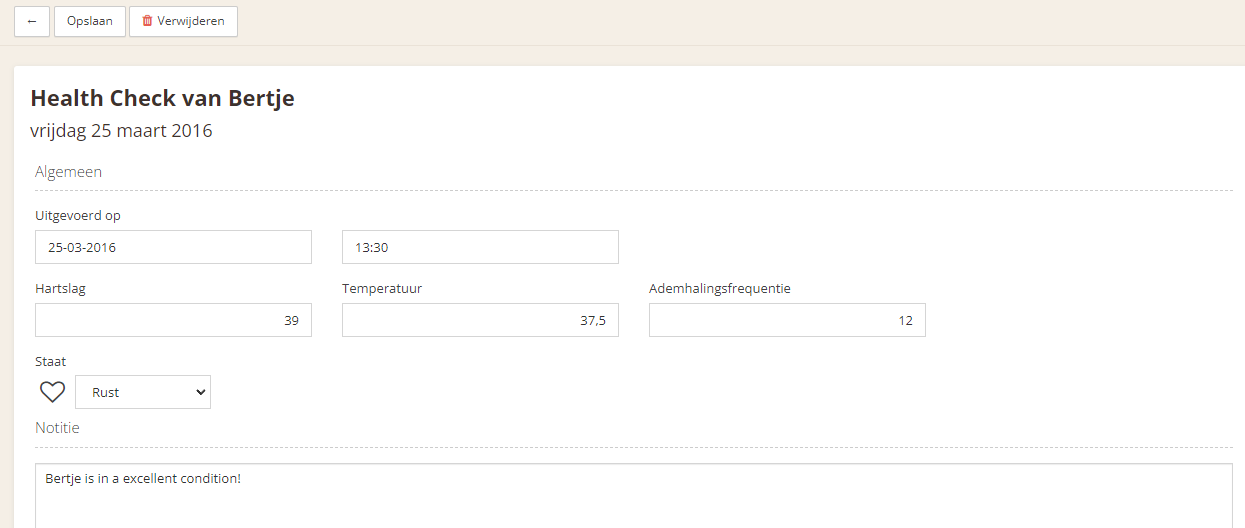
Task: Click the Algemeen section header
Action: click(68, 172)
